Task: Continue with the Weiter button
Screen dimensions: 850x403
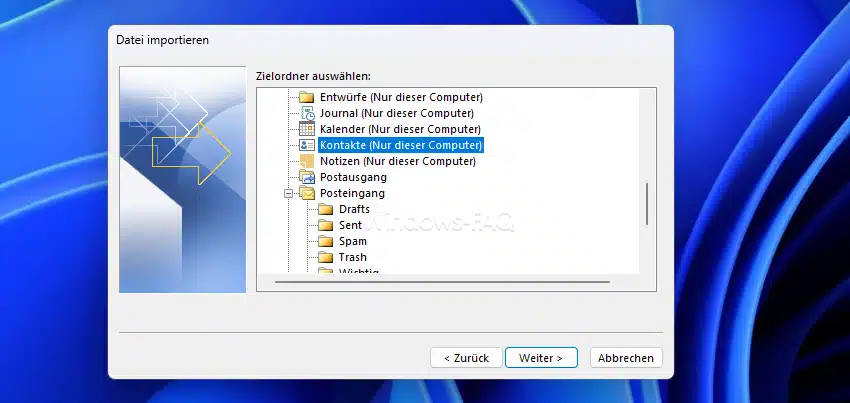Action: 541,358
